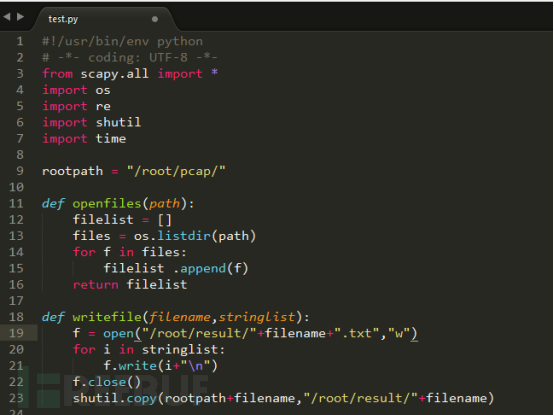Image resolution: width=554 pixels, height=415 pixels.
Task: Click 'return filelist' statement
Action: tap(130, 284)
